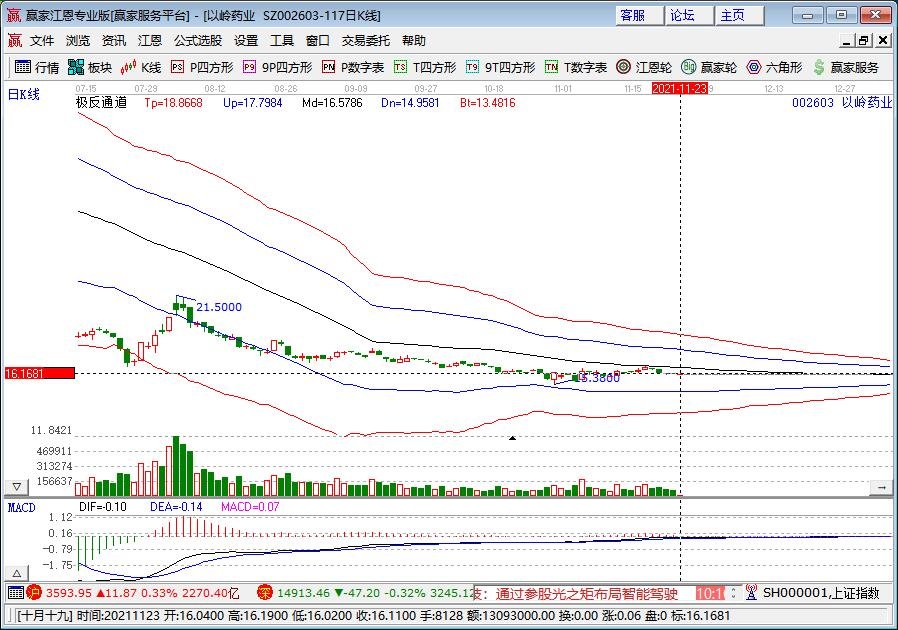
Task: Open 9T四方形 tool
Action: [501, 68]
